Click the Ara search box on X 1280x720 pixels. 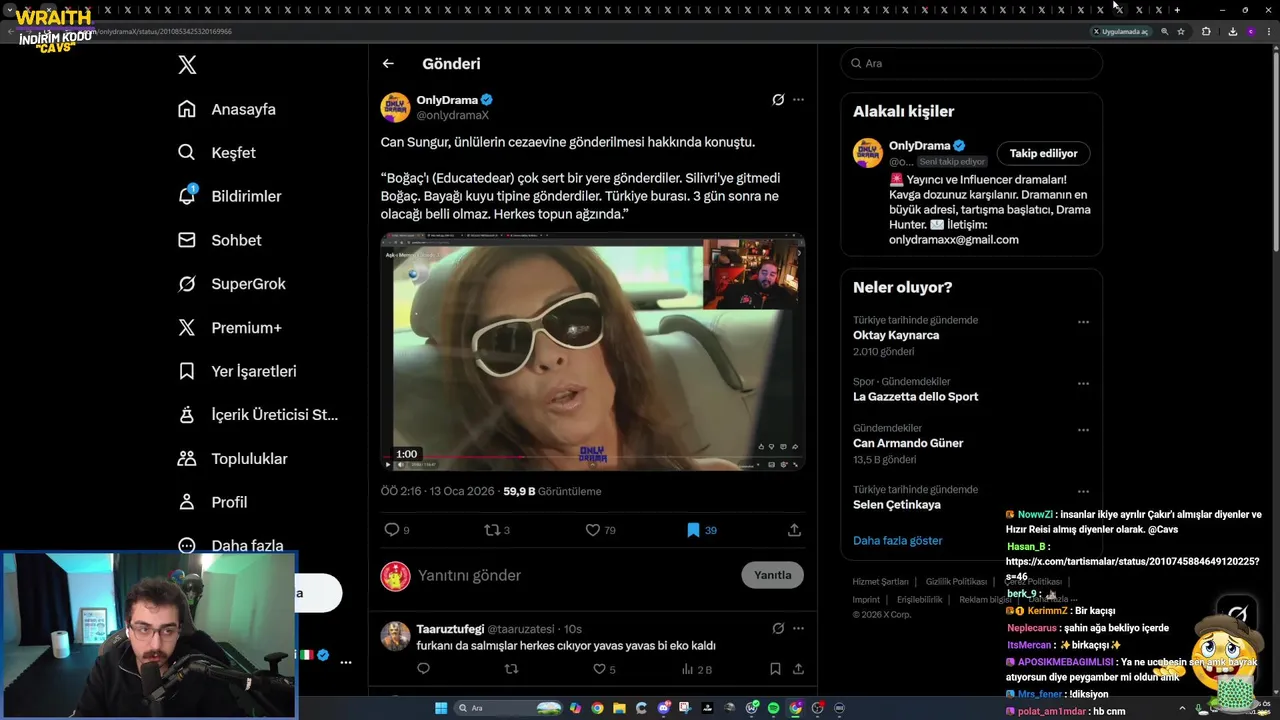tap(971, 63)
